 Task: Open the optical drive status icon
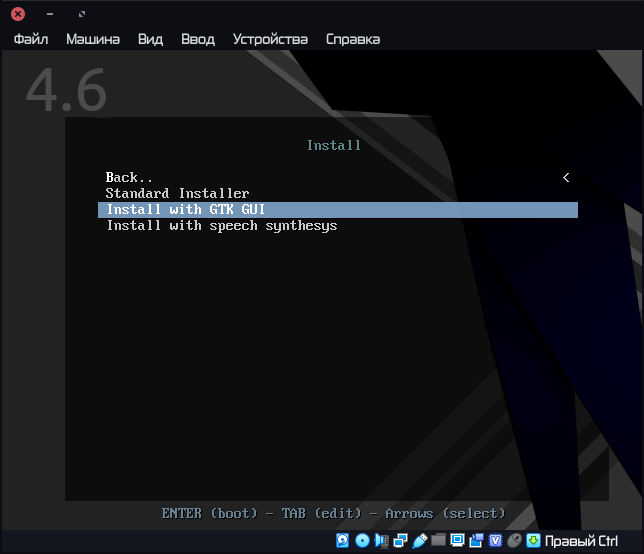pyautogui.click(x=362, y=541)
